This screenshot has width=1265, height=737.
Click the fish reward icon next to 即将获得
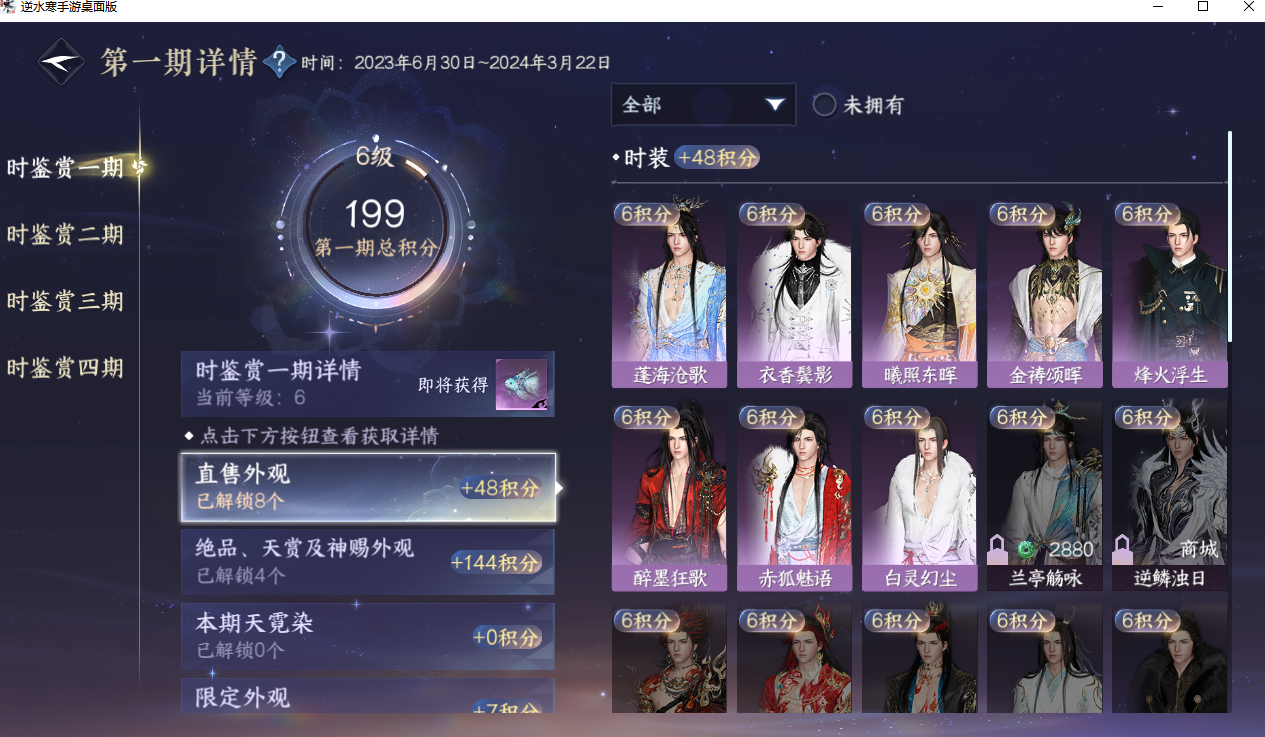521,385
